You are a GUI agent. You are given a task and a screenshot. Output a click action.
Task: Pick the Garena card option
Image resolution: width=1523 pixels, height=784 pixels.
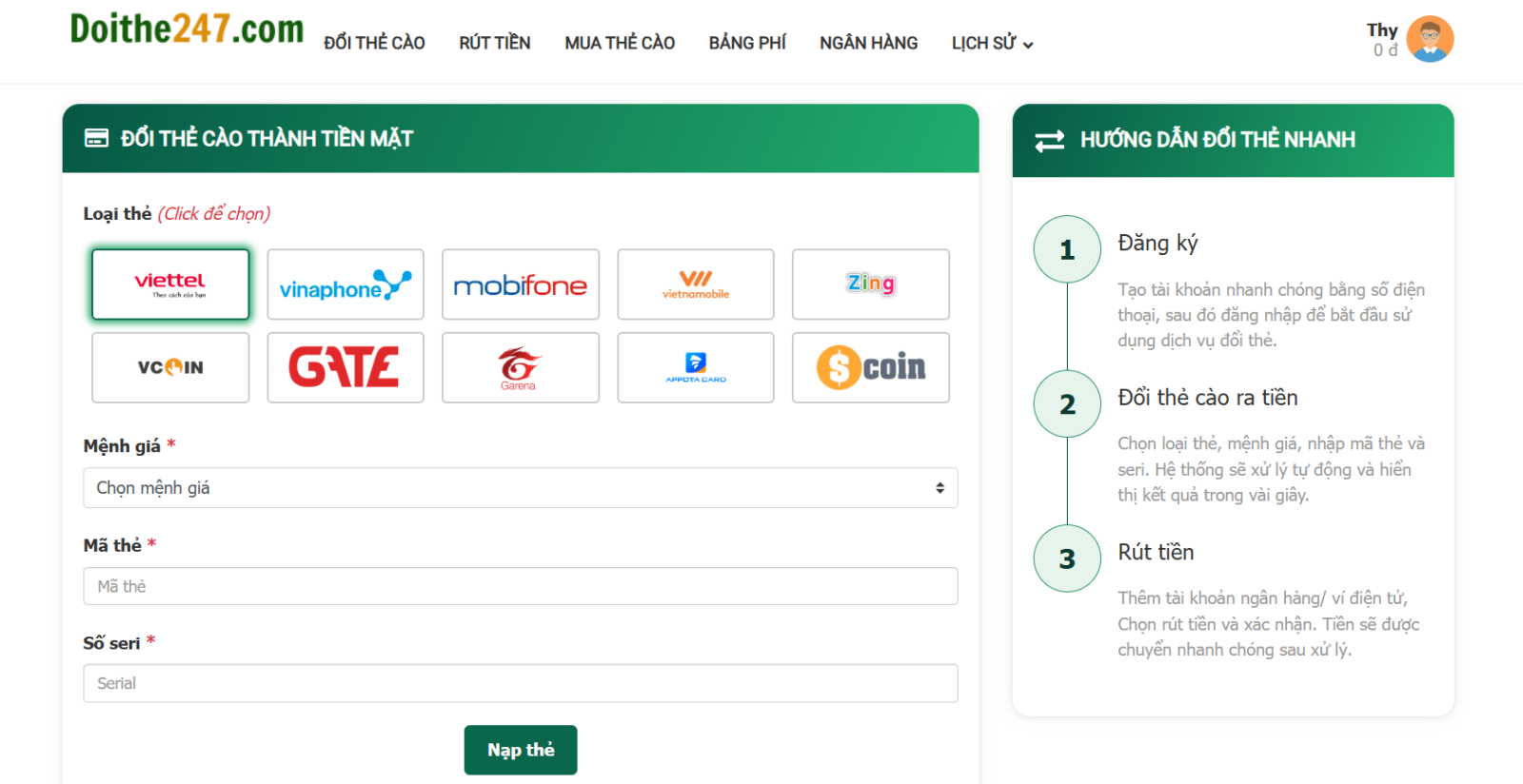point(521,367)
